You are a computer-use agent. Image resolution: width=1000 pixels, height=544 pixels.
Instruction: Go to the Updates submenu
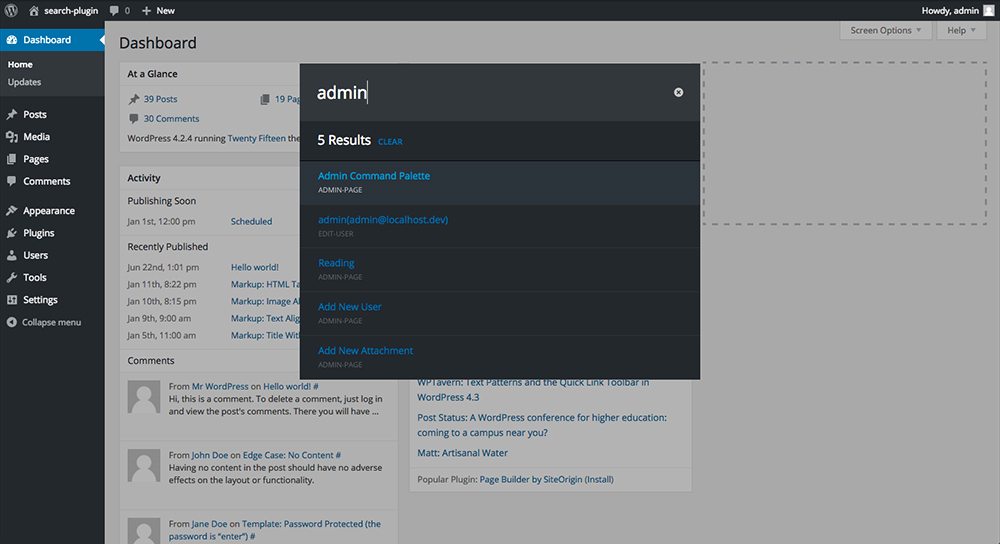click(x=24, y=82)
